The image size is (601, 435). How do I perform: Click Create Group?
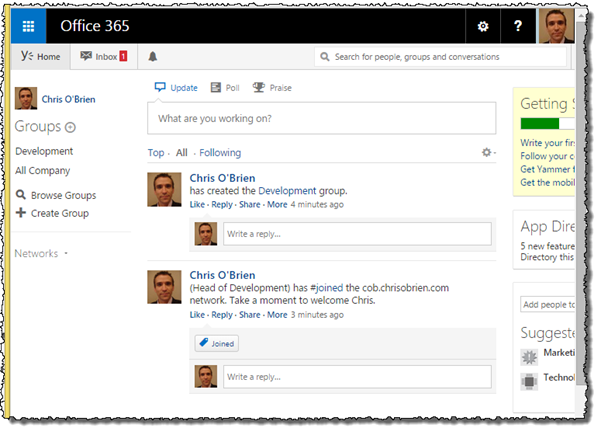click(x=53, y=213)
